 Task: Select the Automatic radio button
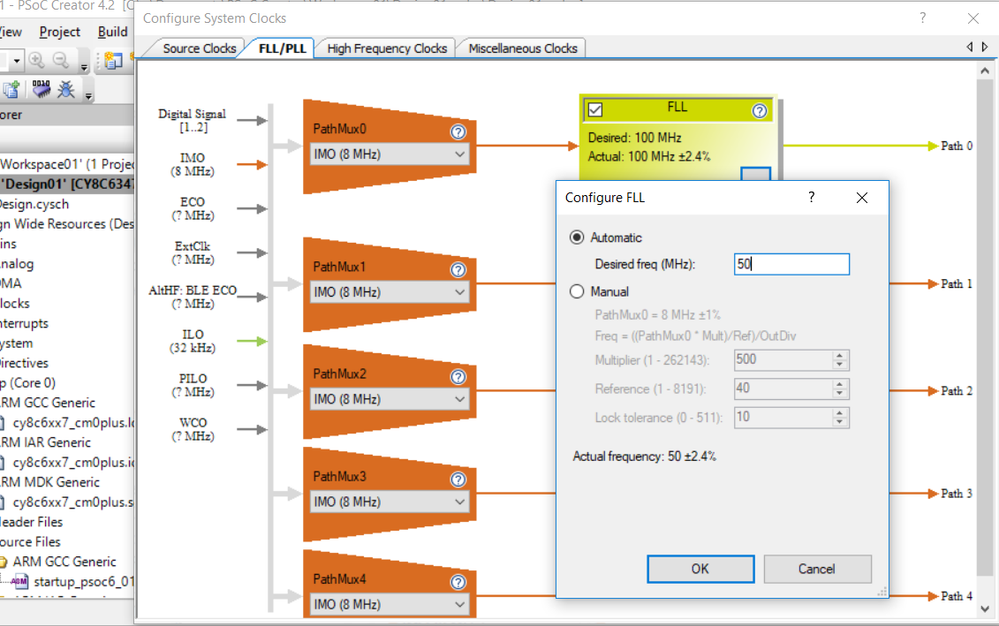tap(577, 238)
